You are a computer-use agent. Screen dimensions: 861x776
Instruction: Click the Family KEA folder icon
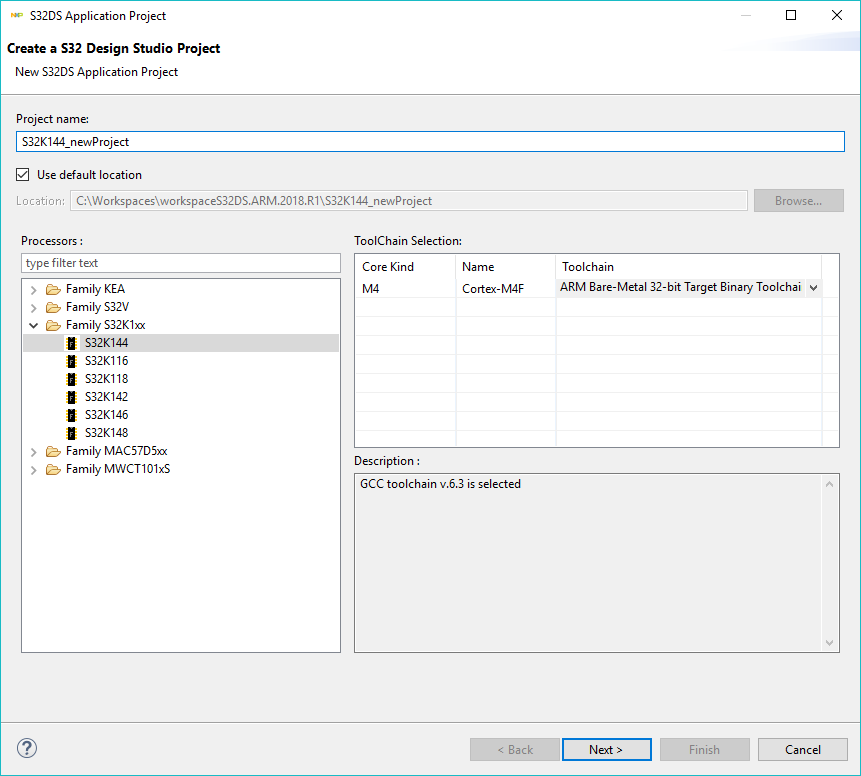pyautogui.click(x=53, y=289)
